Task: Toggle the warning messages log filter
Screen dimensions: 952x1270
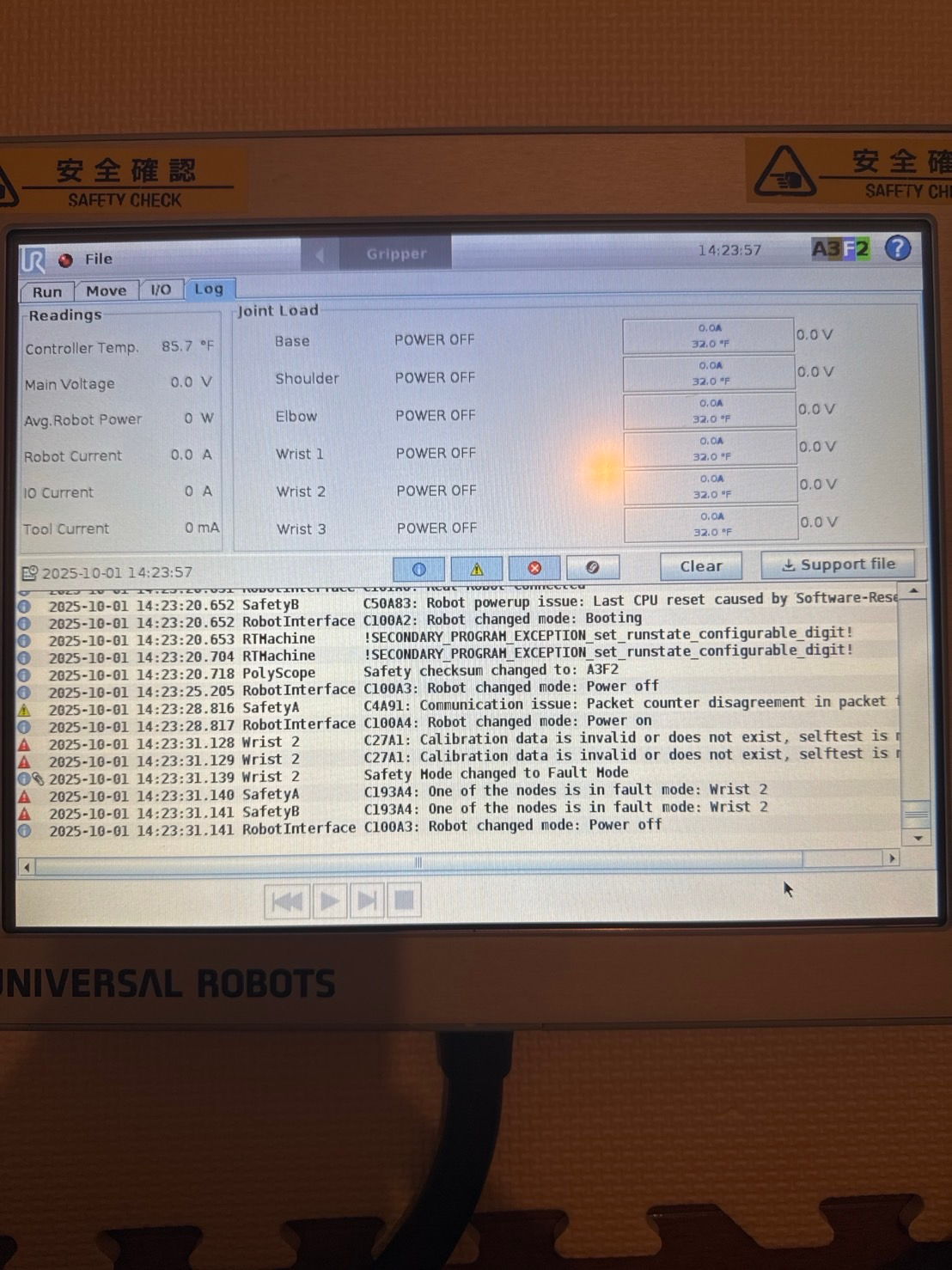Action: click(x=477, y=569)
